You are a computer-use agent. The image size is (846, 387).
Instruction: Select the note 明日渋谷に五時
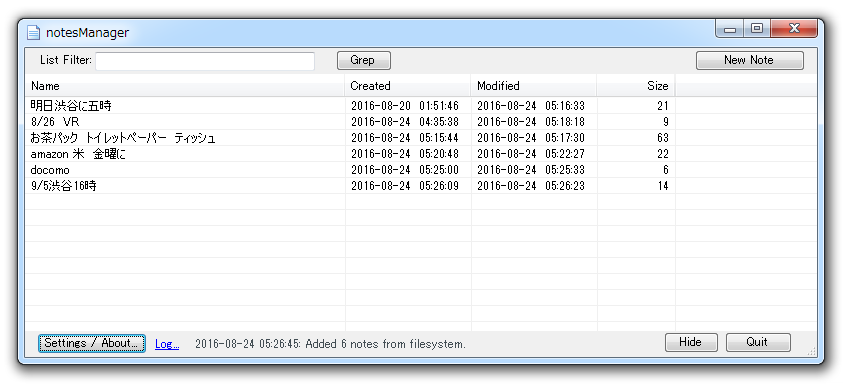point(71,106)
